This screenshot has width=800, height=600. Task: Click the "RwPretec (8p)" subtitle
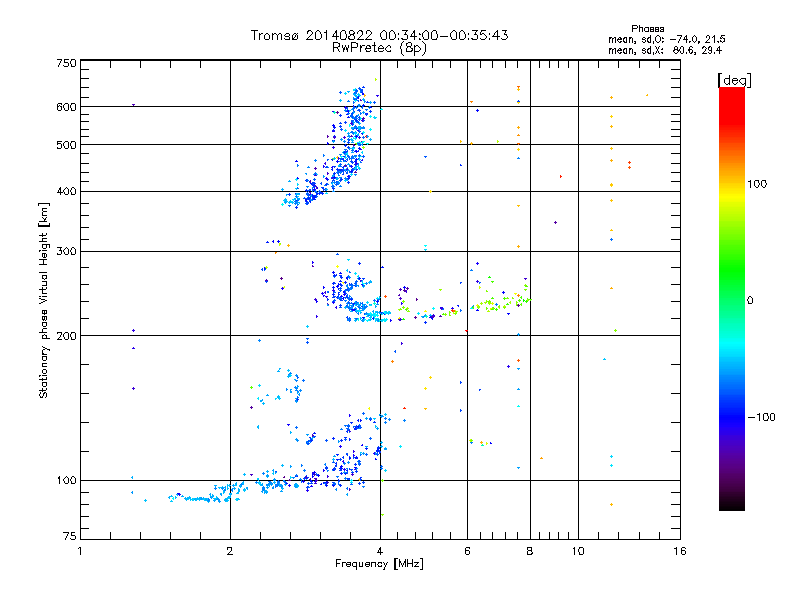(379, 48)
